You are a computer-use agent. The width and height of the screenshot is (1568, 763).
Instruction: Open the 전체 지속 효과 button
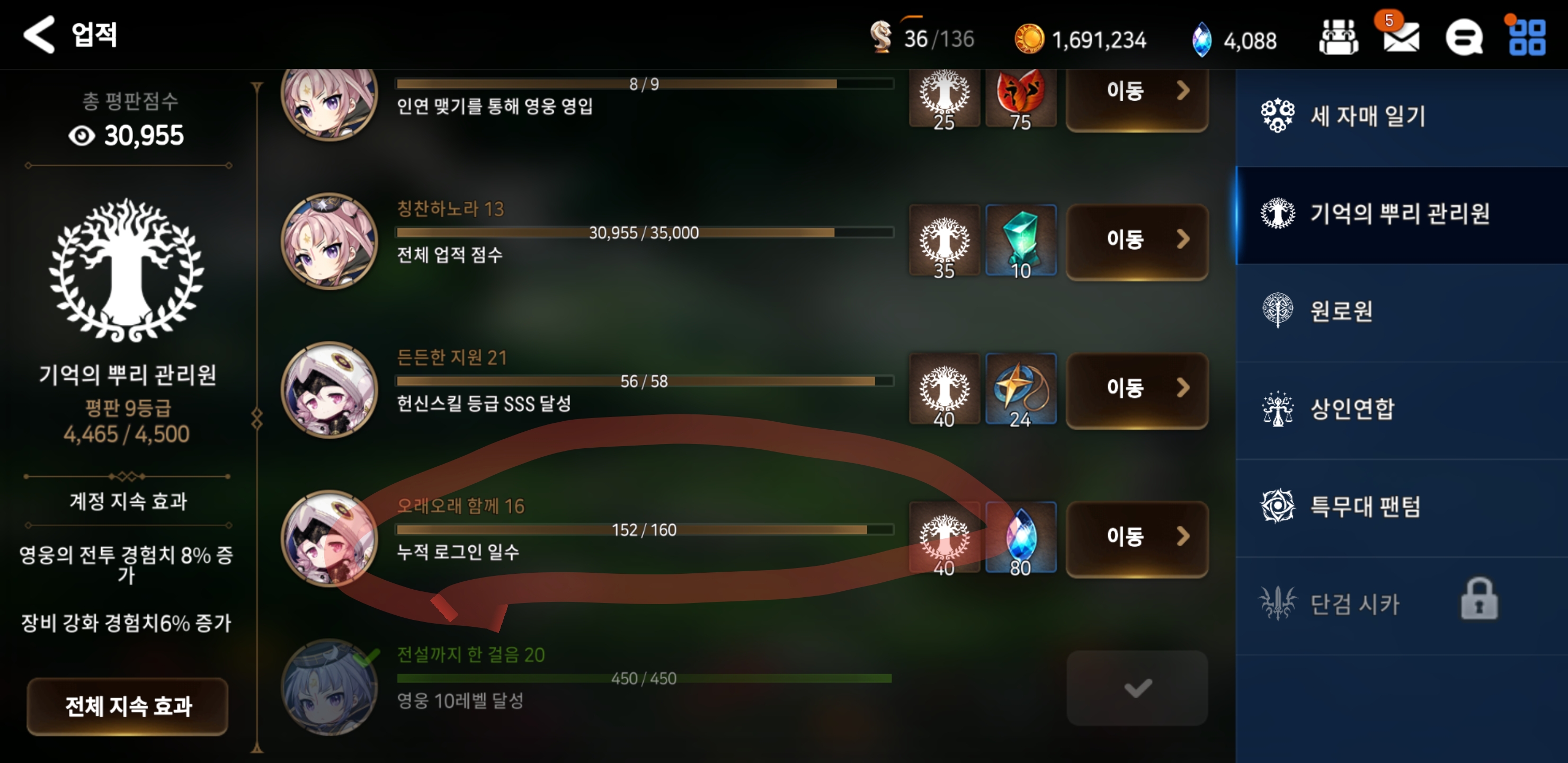coord(127,706)
